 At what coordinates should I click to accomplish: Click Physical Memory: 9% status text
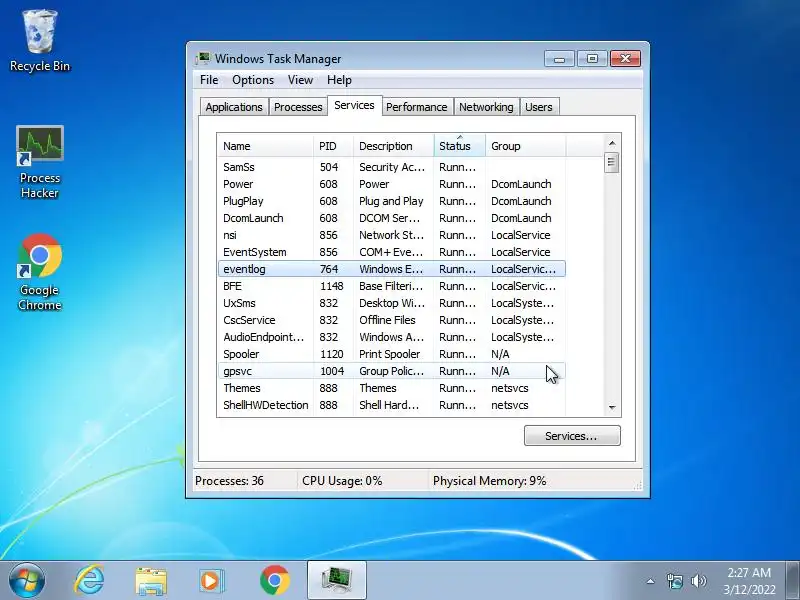point(490,481)
